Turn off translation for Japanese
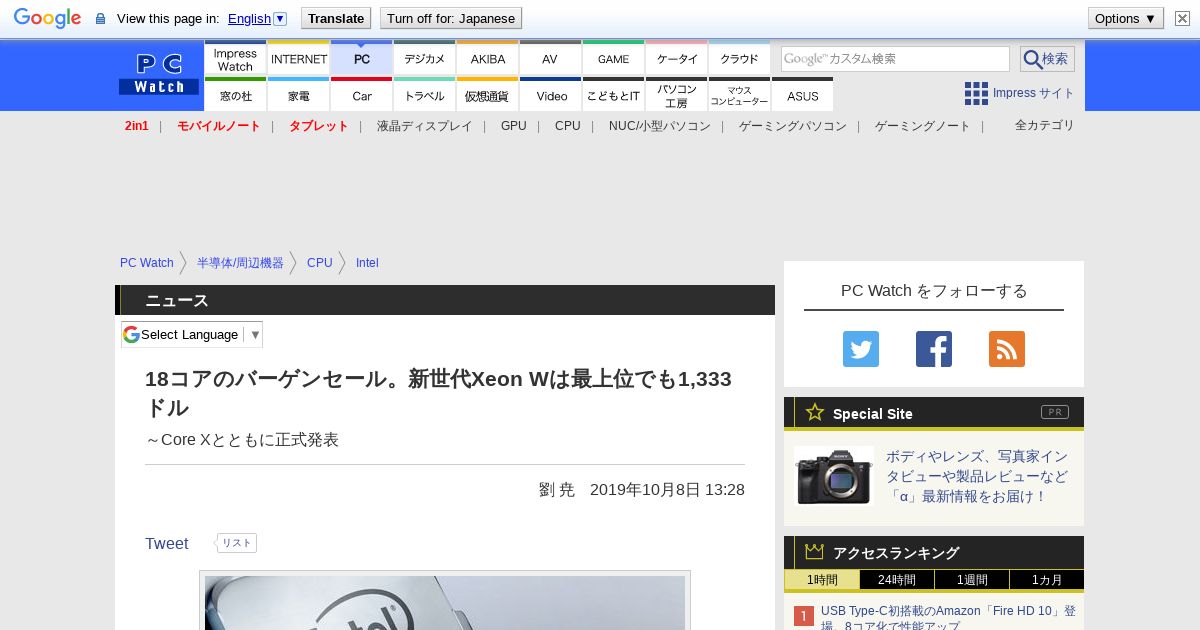 click(x=451, y=18)
